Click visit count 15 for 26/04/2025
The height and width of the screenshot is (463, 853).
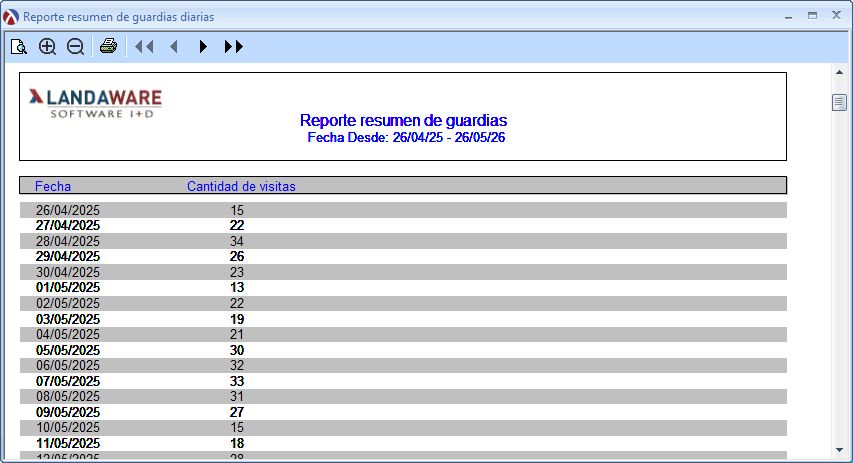pos(237,210)
